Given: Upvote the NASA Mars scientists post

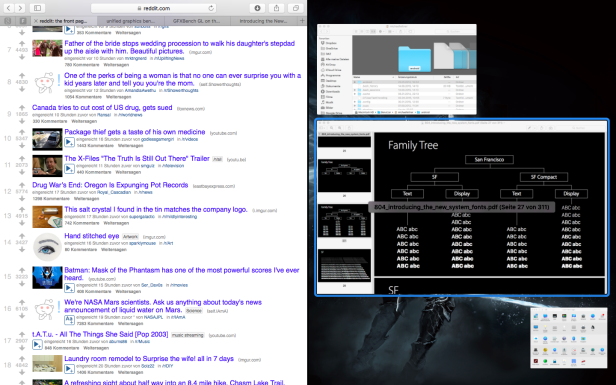Looking at the screenshot, I should [x=22, y=302].
